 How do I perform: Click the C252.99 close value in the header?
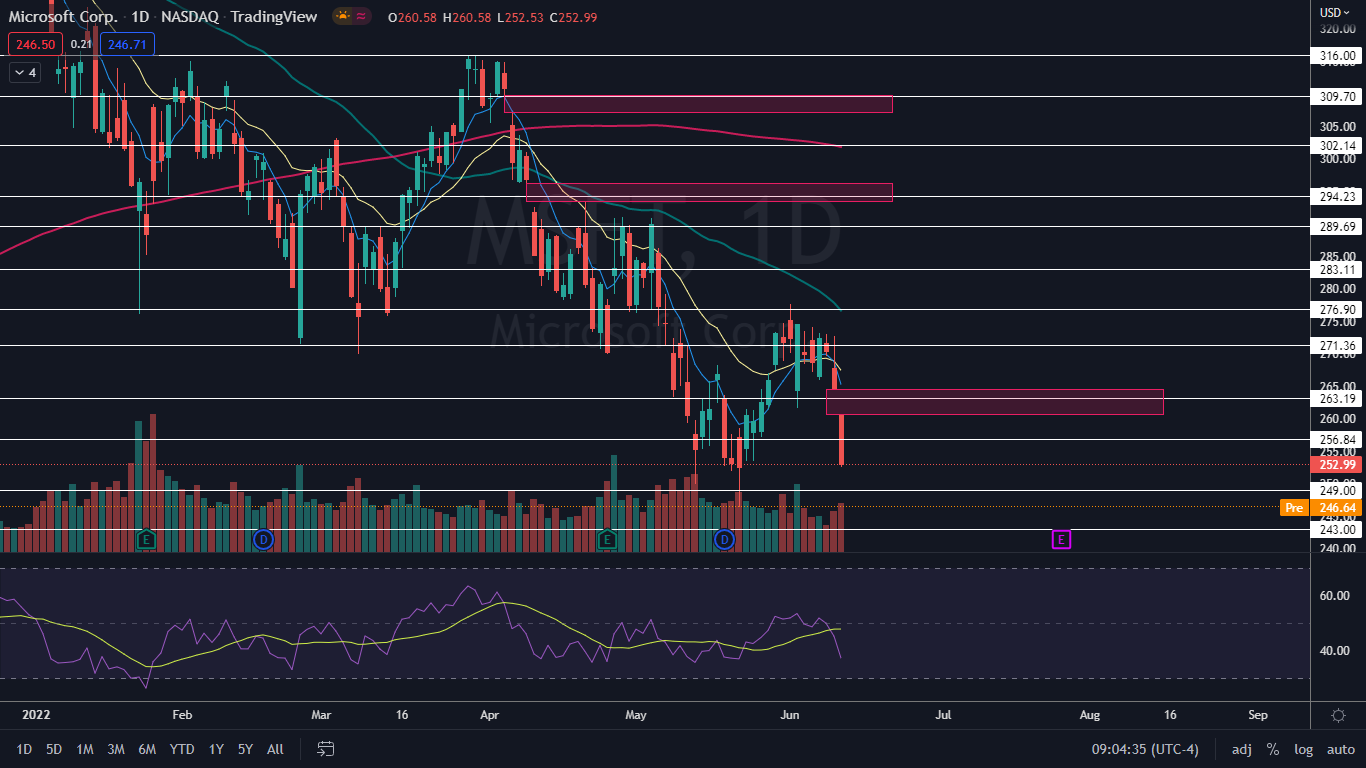tap(573, 17)
